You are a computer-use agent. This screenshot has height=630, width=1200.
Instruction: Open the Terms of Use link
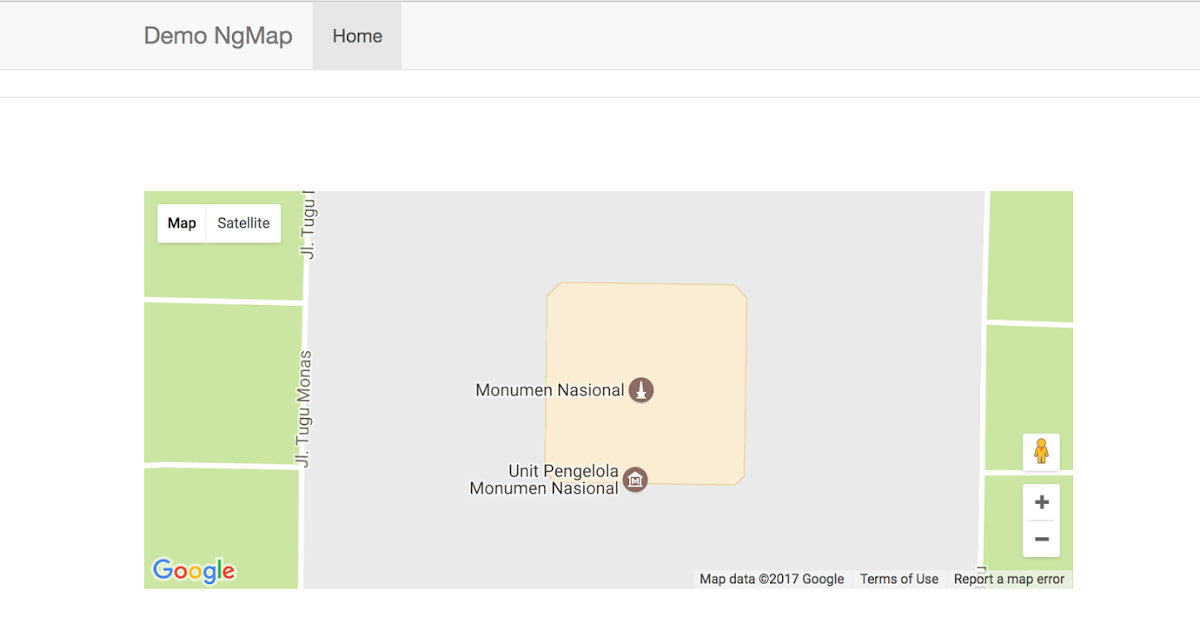[x=899, y=578]
